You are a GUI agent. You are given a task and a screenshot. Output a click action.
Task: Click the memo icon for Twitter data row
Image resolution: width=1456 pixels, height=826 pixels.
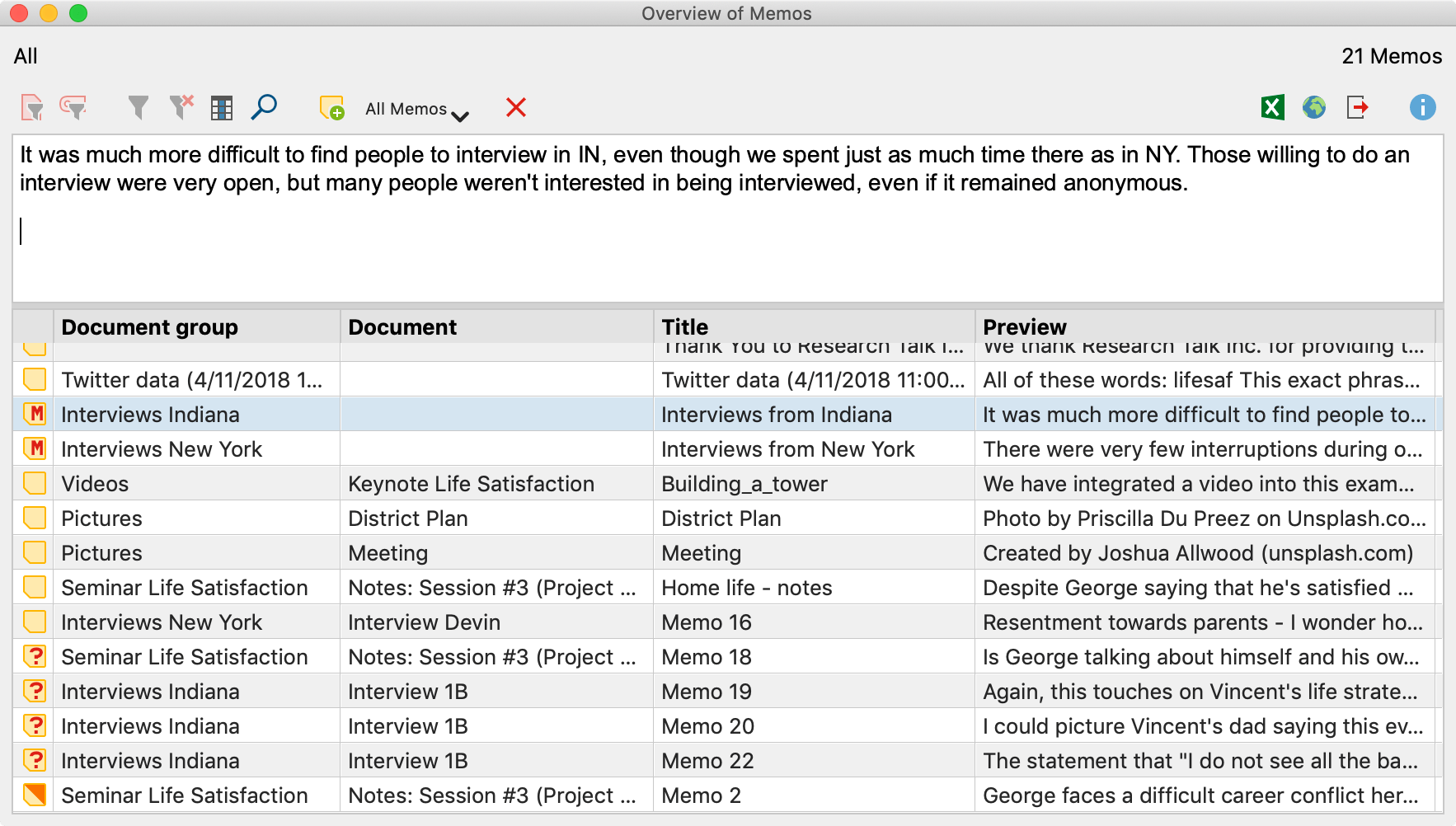tap(35, 379)
